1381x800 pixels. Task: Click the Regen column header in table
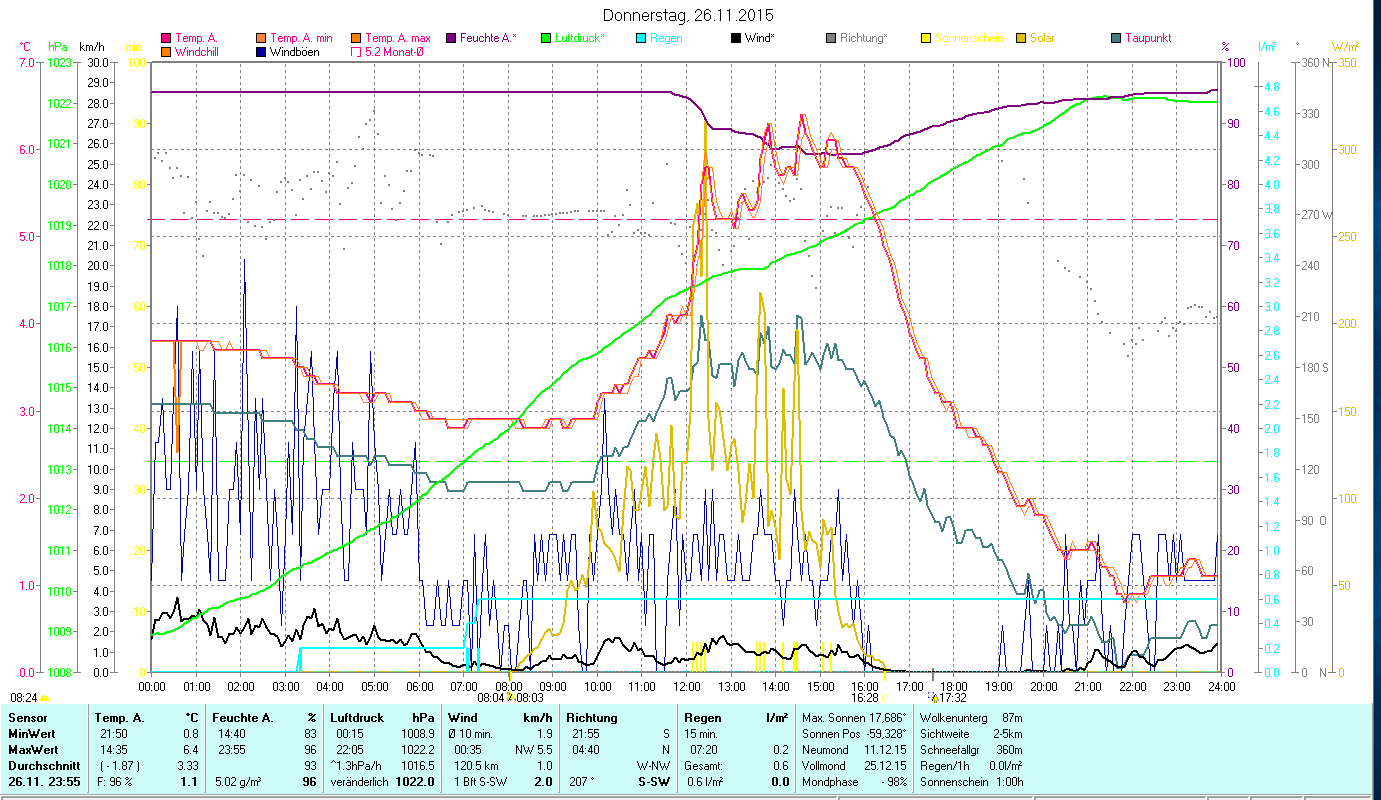tap(702, 718)
